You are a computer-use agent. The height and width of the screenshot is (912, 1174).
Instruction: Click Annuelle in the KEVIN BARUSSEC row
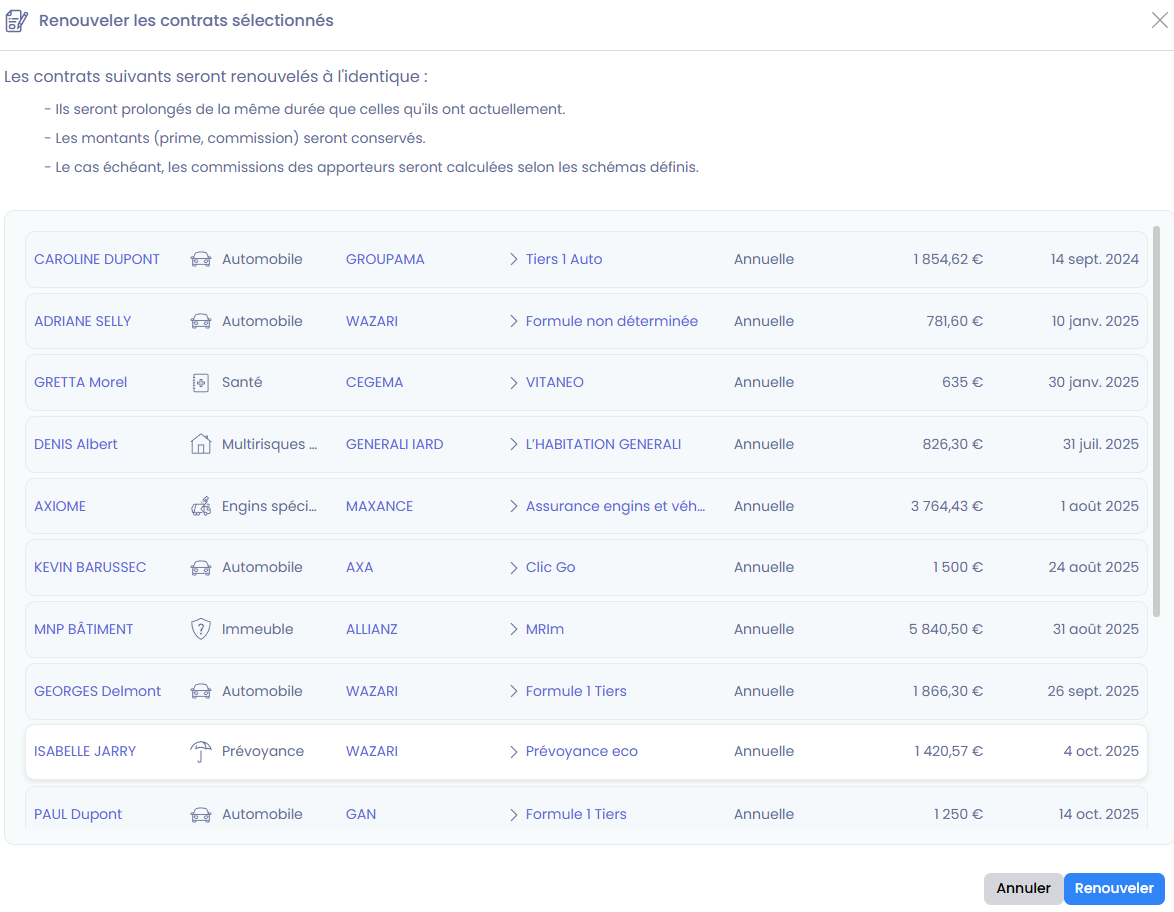pos(764,568)
